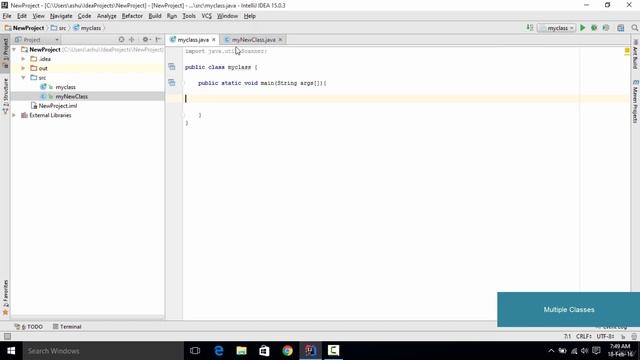640x360 pixels.
Task: Open the Tools menu
Action: click(x=189, y=16)
